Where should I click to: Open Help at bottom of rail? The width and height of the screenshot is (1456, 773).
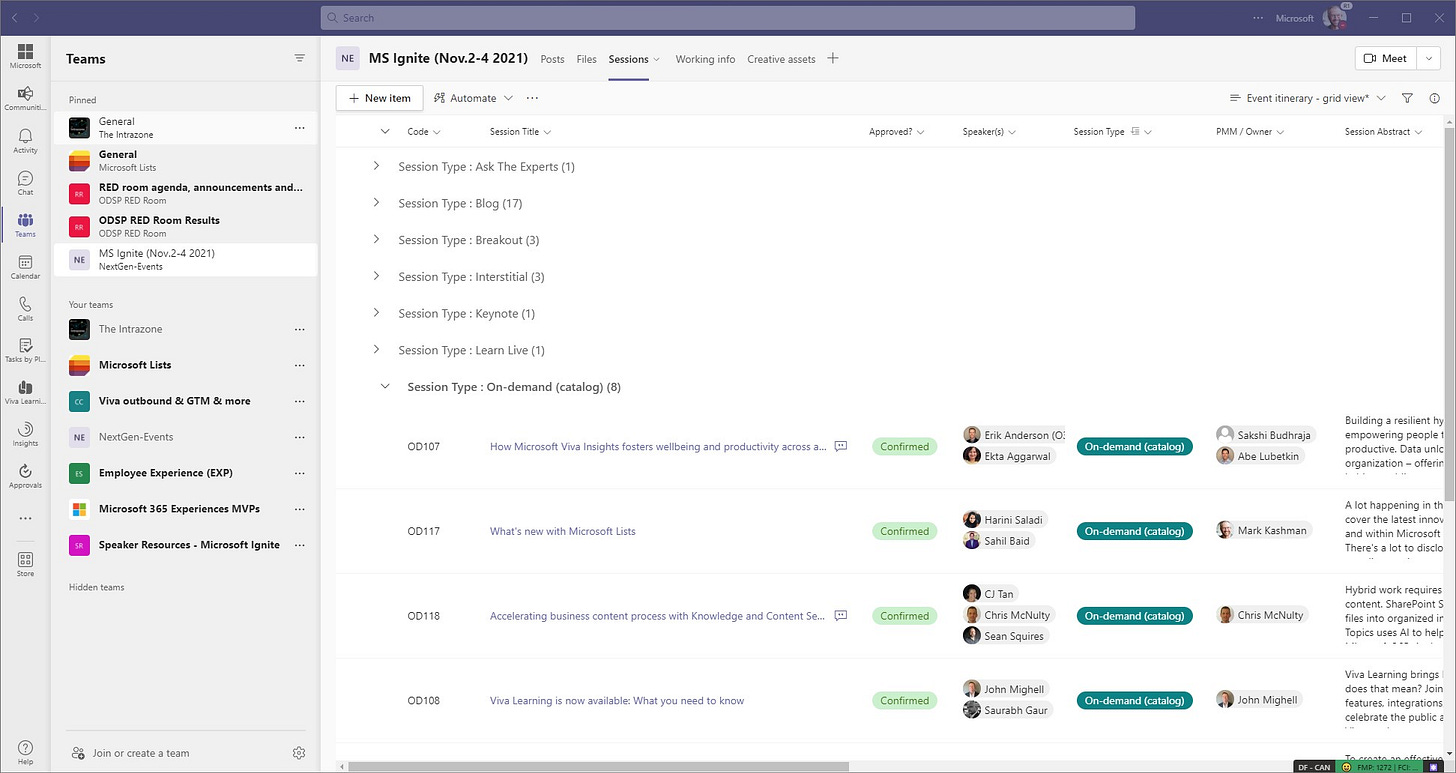coord(25,752)
